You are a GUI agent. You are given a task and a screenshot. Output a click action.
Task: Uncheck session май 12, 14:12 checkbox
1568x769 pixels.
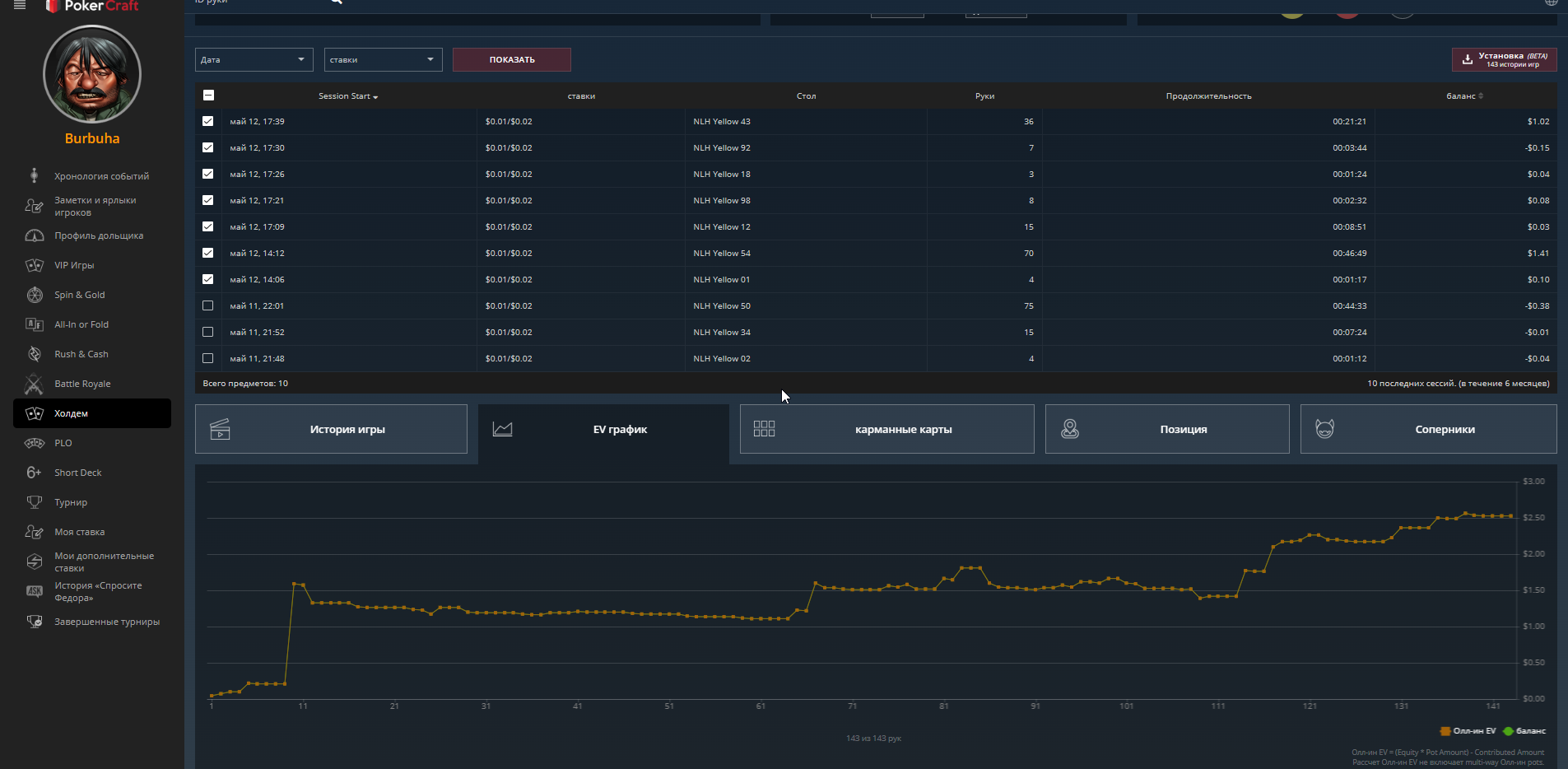[208, 253]
